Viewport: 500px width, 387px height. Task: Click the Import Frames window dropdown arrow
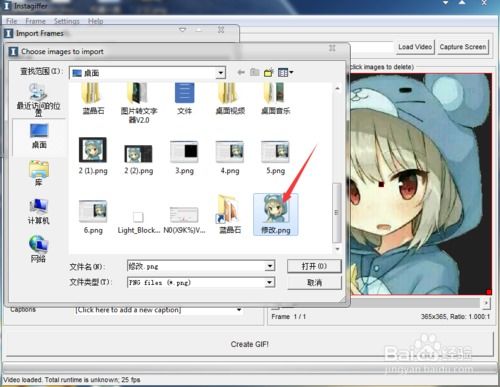coord(182,30)
